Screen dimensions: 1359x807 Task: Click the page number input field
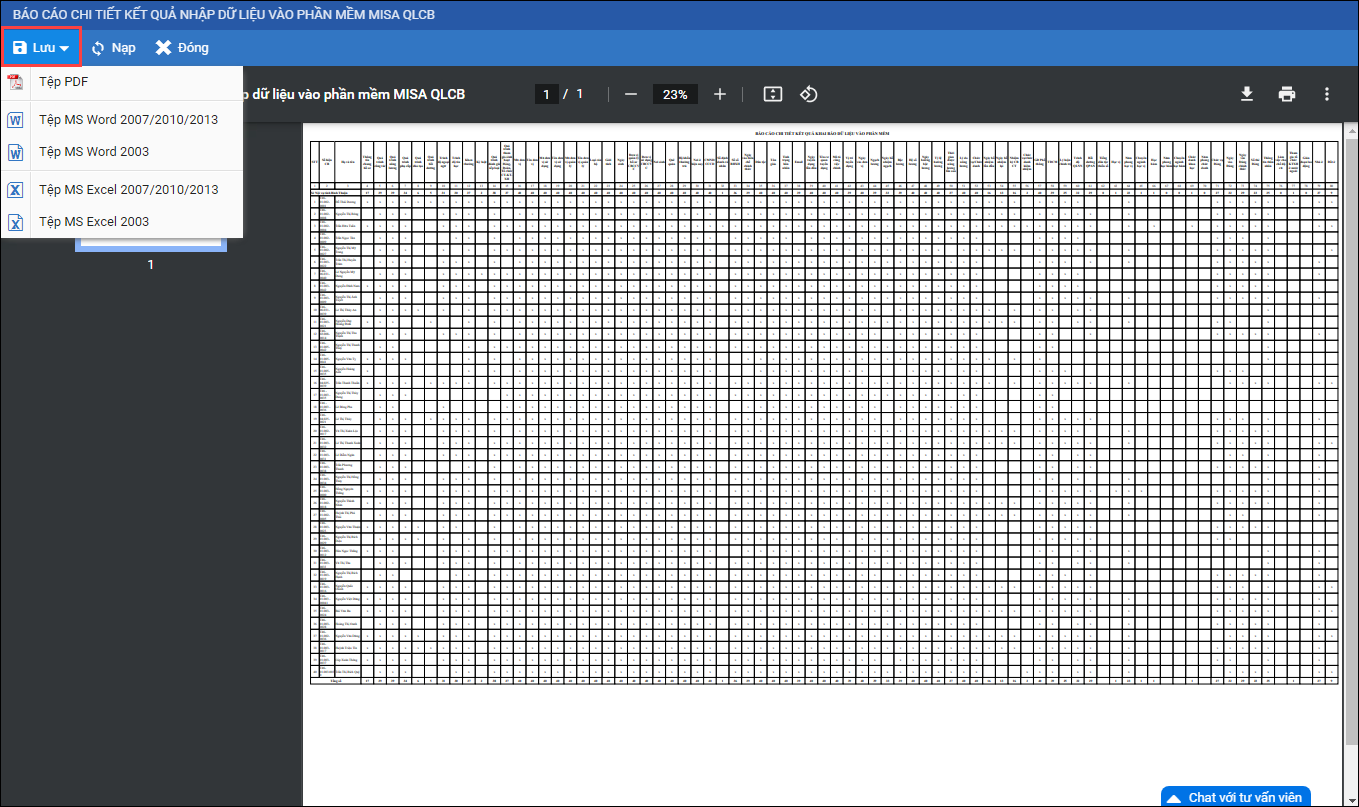click(546, 94)
